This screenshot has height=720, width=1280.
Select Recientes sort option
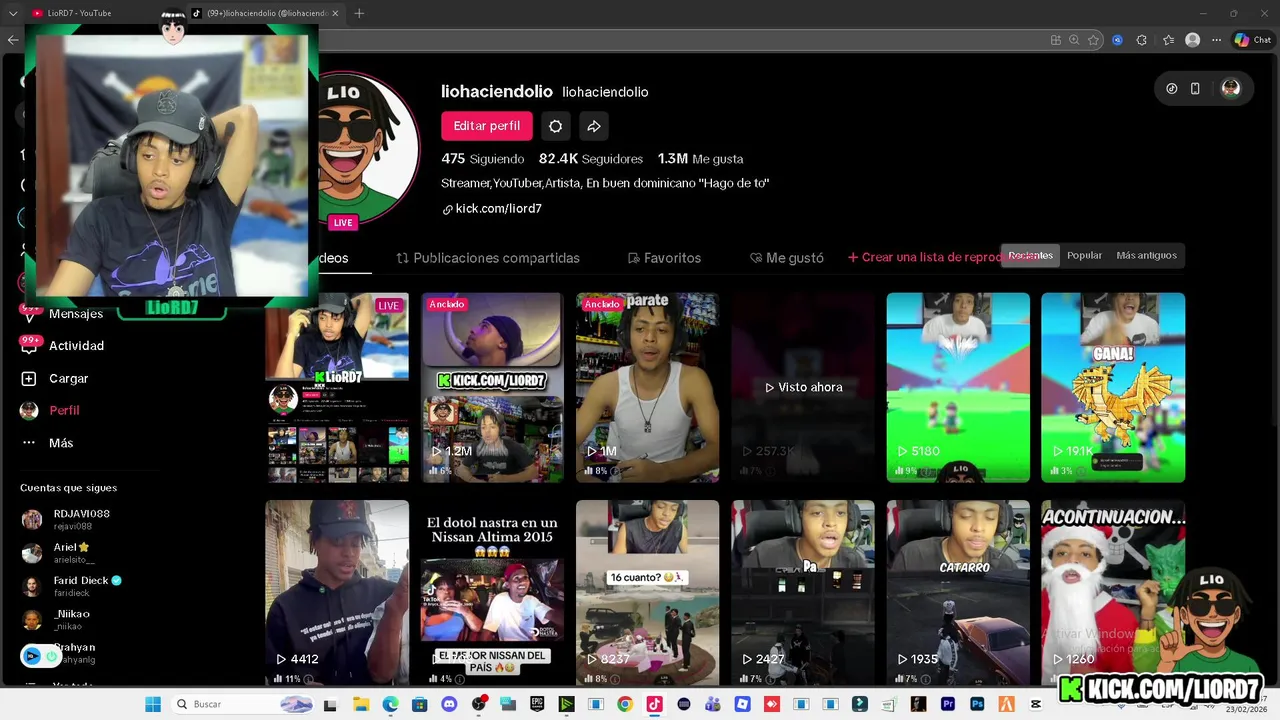tap(1030, 255)
